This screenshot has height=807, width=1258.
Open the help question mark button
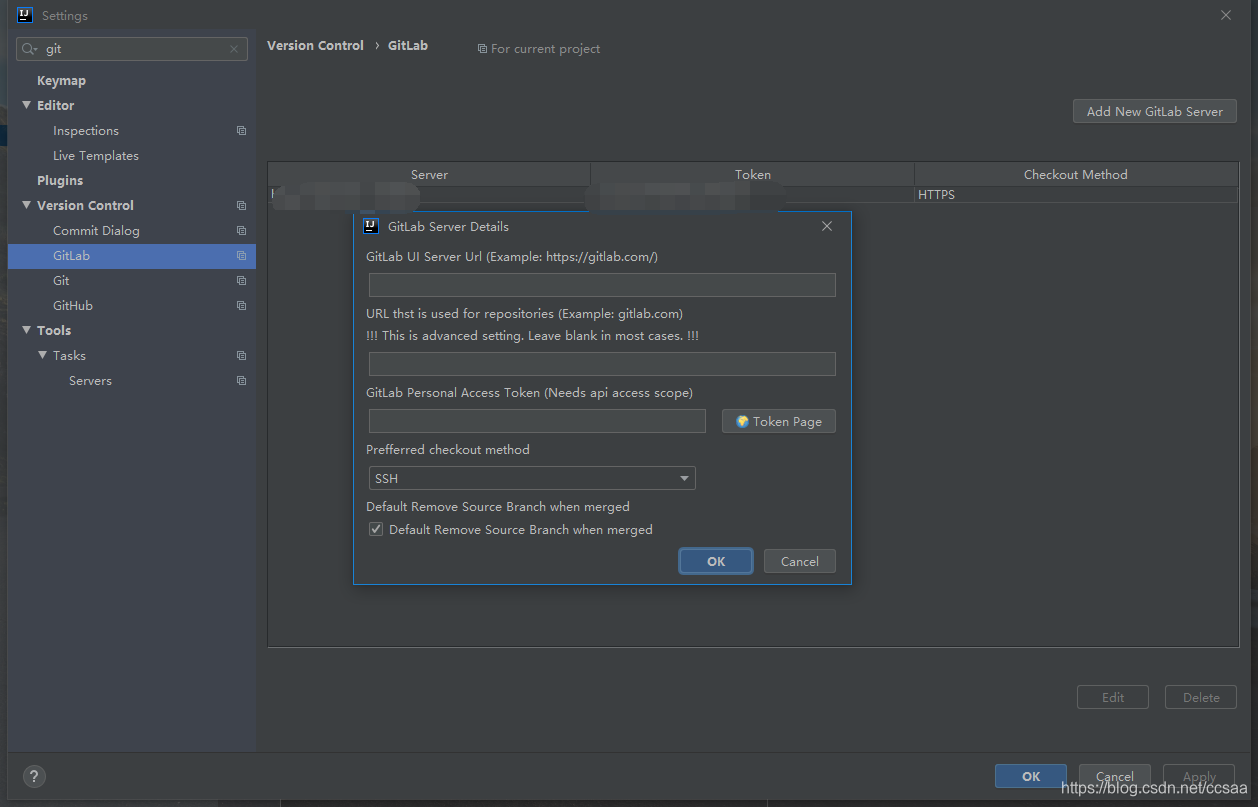(x=34, y=776)
